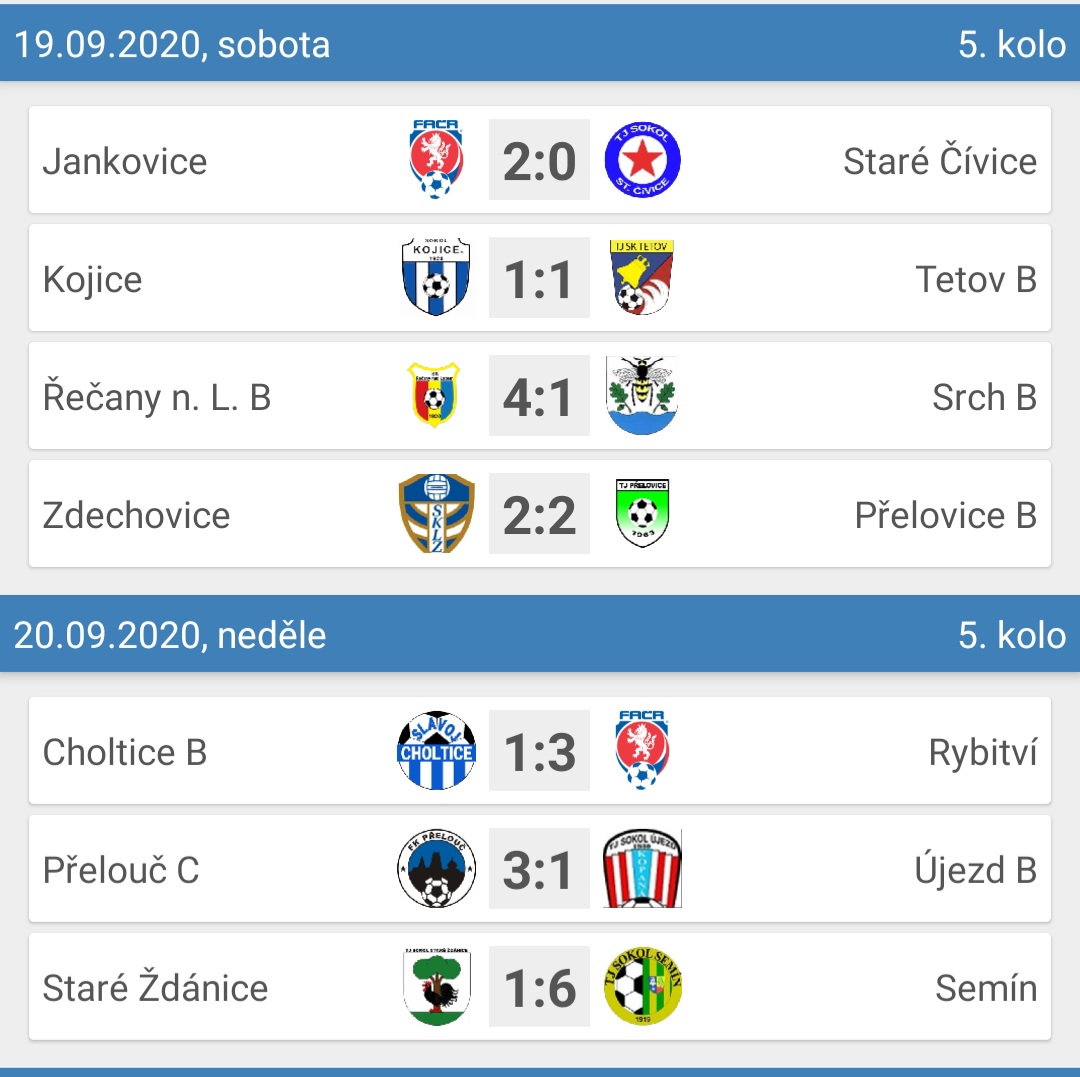This screenshot has width=1080, height=1077.
Task: Open the Staré Ždánice 1:6 score
Action: click(x=539, y=986)
